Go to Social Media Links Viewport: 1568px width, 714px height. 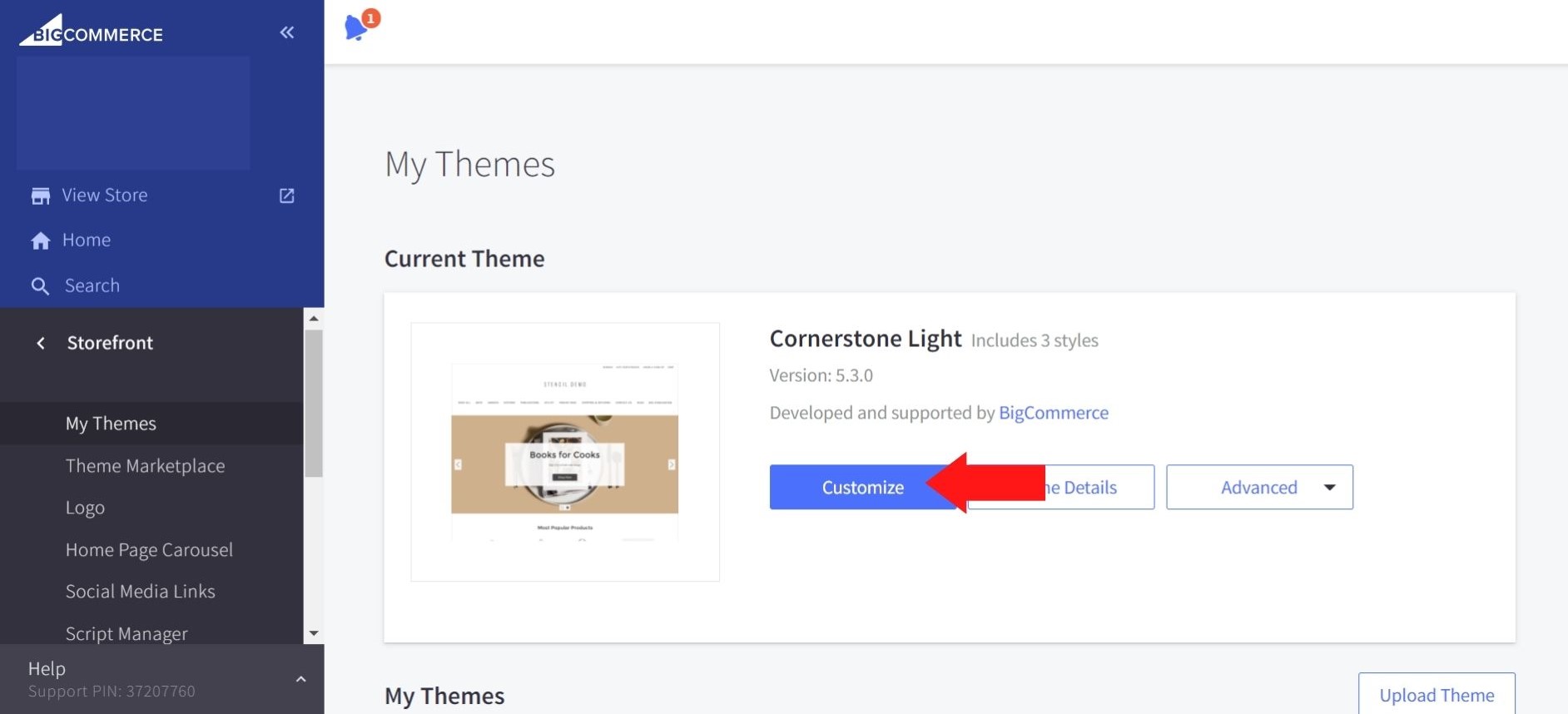click(140, 592)
